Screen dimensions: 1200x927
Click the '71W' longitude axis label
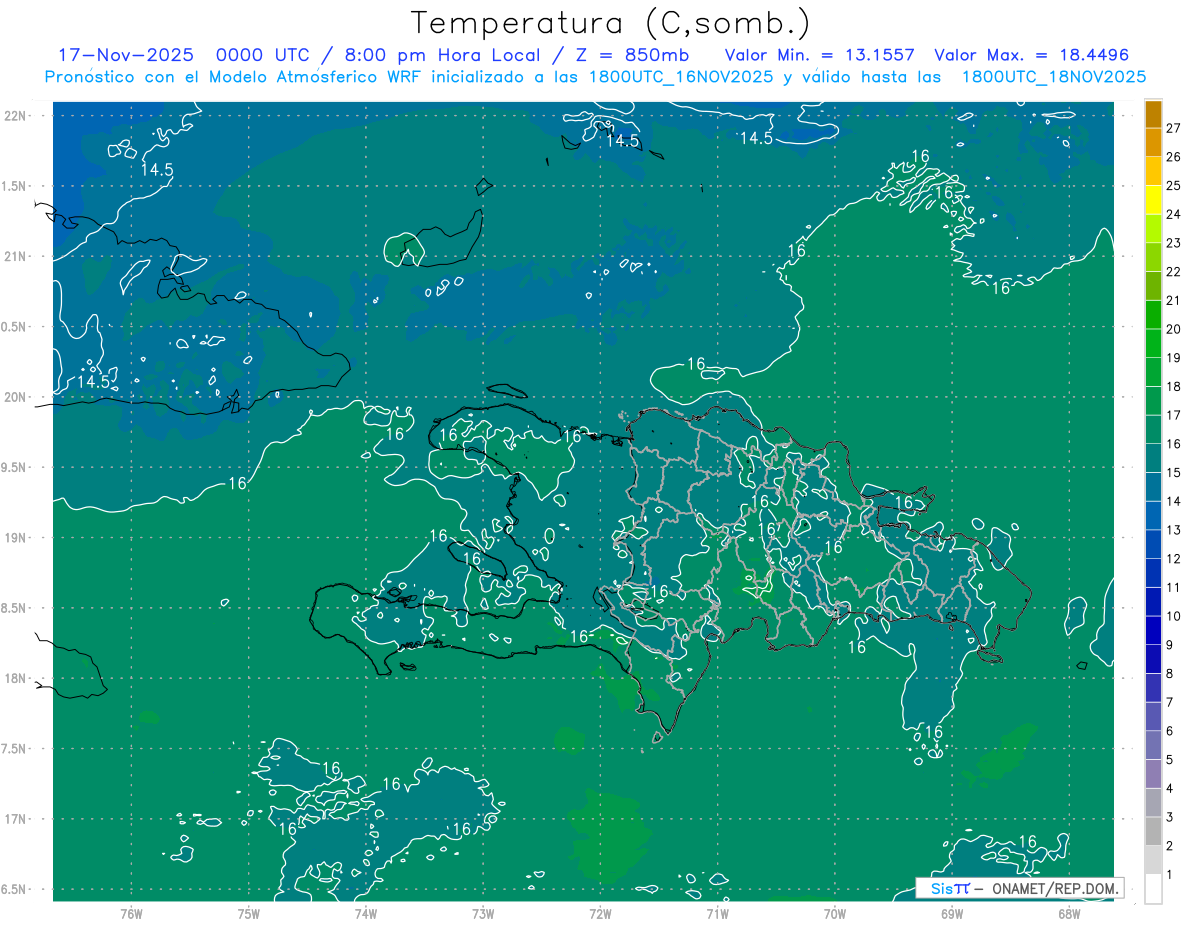(x=717, y=914)
